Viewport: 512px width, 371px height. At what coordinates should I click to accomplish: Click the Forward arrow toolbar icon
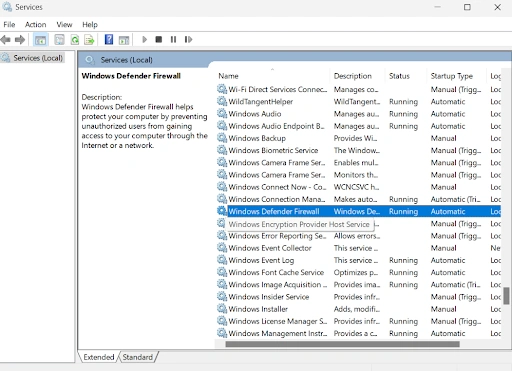(x=20, y=40)
